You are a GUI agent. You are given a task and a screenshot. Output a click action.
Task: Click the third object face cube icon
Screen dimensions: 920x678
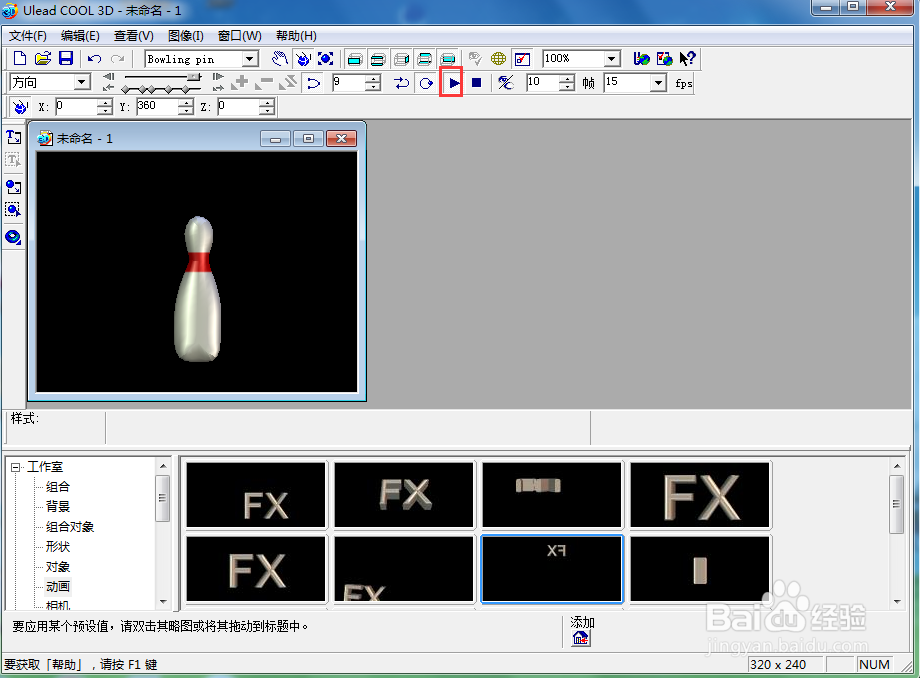click(x=401, y=59)
